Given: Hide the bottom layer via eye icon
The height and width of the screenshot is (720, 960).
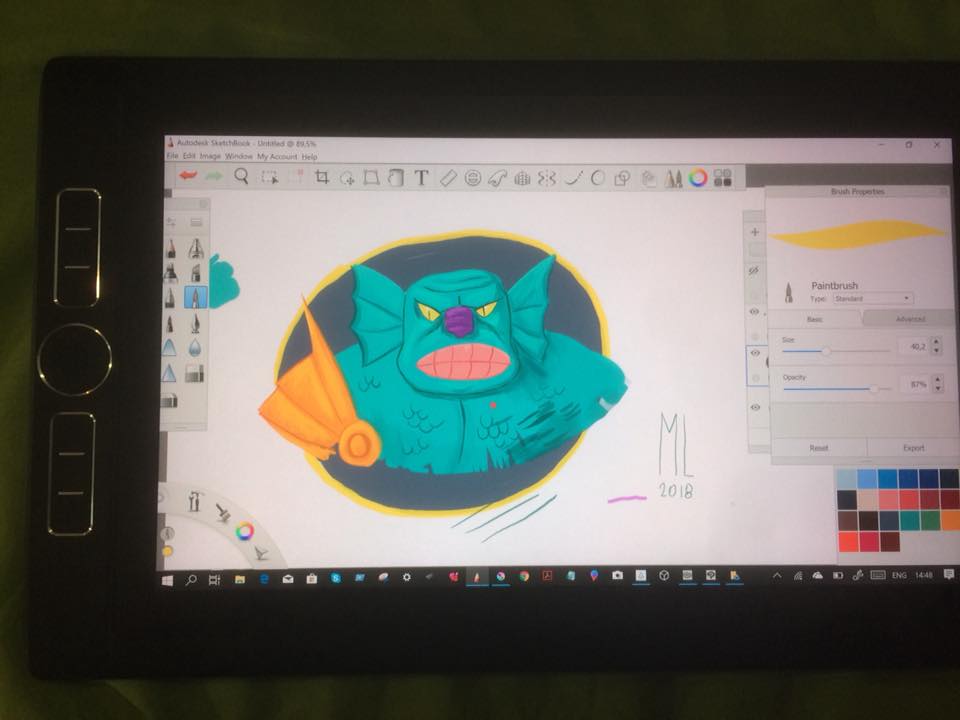Looking at the screenshot, I should pos(756,407).
